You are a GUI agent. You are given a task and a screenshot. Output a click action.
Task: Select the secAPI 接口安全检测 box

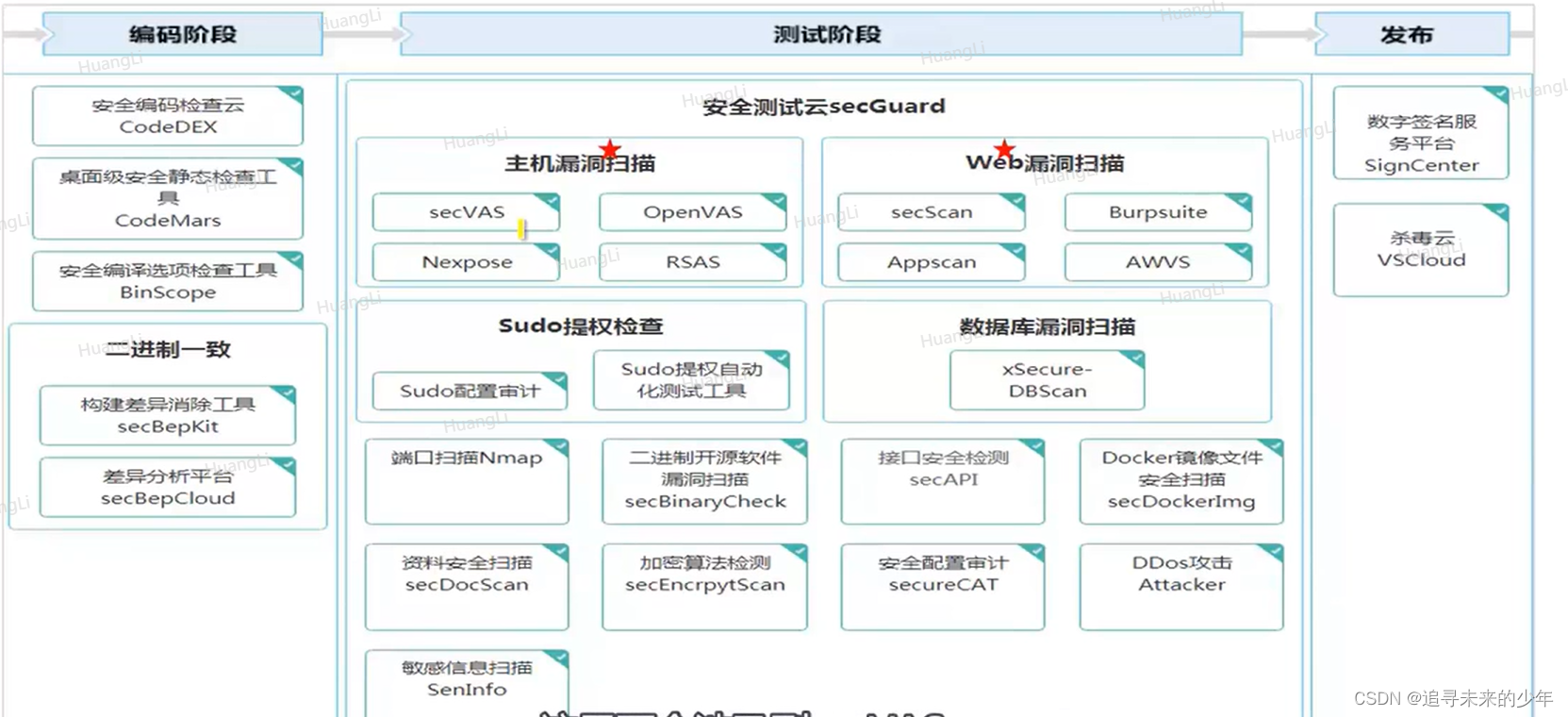[x=943, y=481]
